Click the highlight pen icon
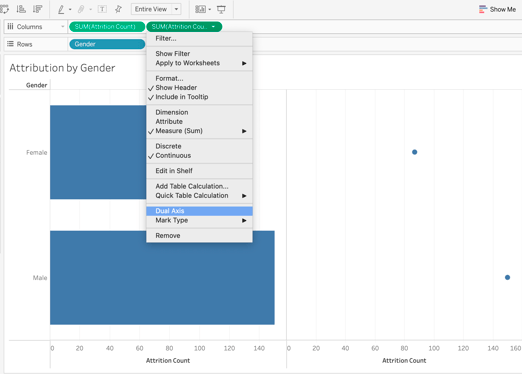Image resolution: width=522 pixels, height=374 pixels. pyautogui.click(x=61, y=10)
